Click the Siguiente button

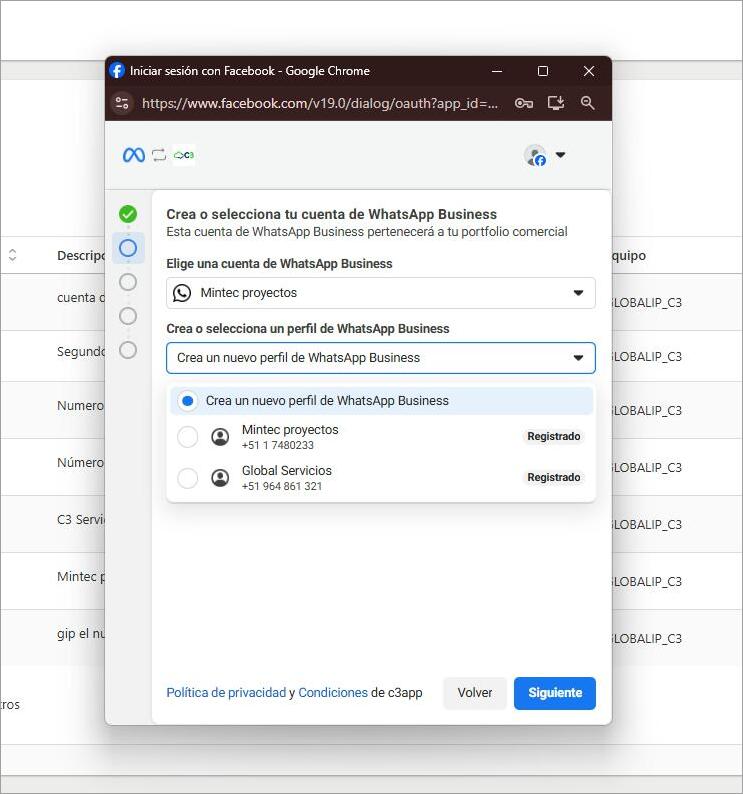coord(554,693)
